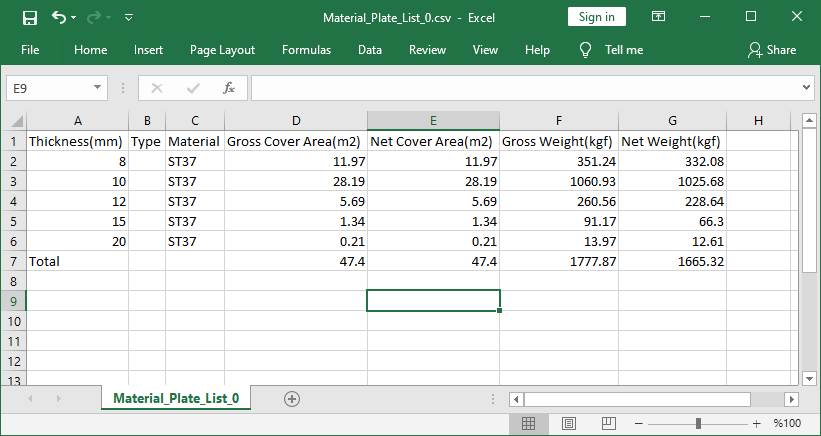This screenshot has width=821, height=436.
Task: Open Customize Quick Access Toolbar dropdown
Action: 129,17
